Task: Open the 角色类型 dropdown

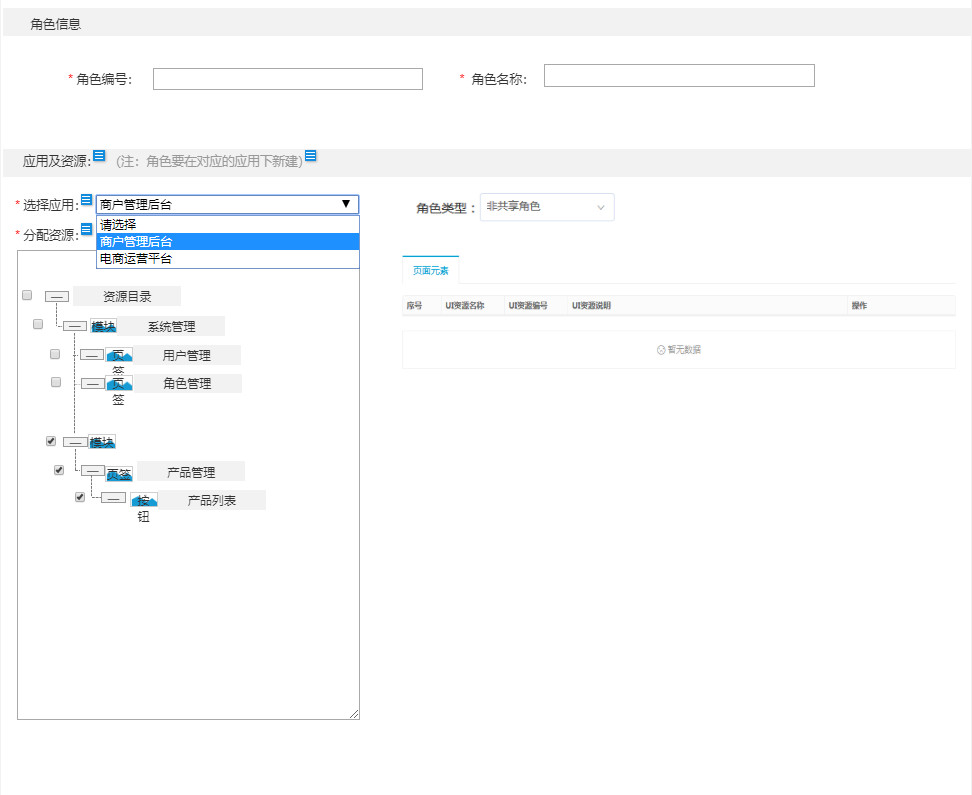Action: [x=547, y=207]
